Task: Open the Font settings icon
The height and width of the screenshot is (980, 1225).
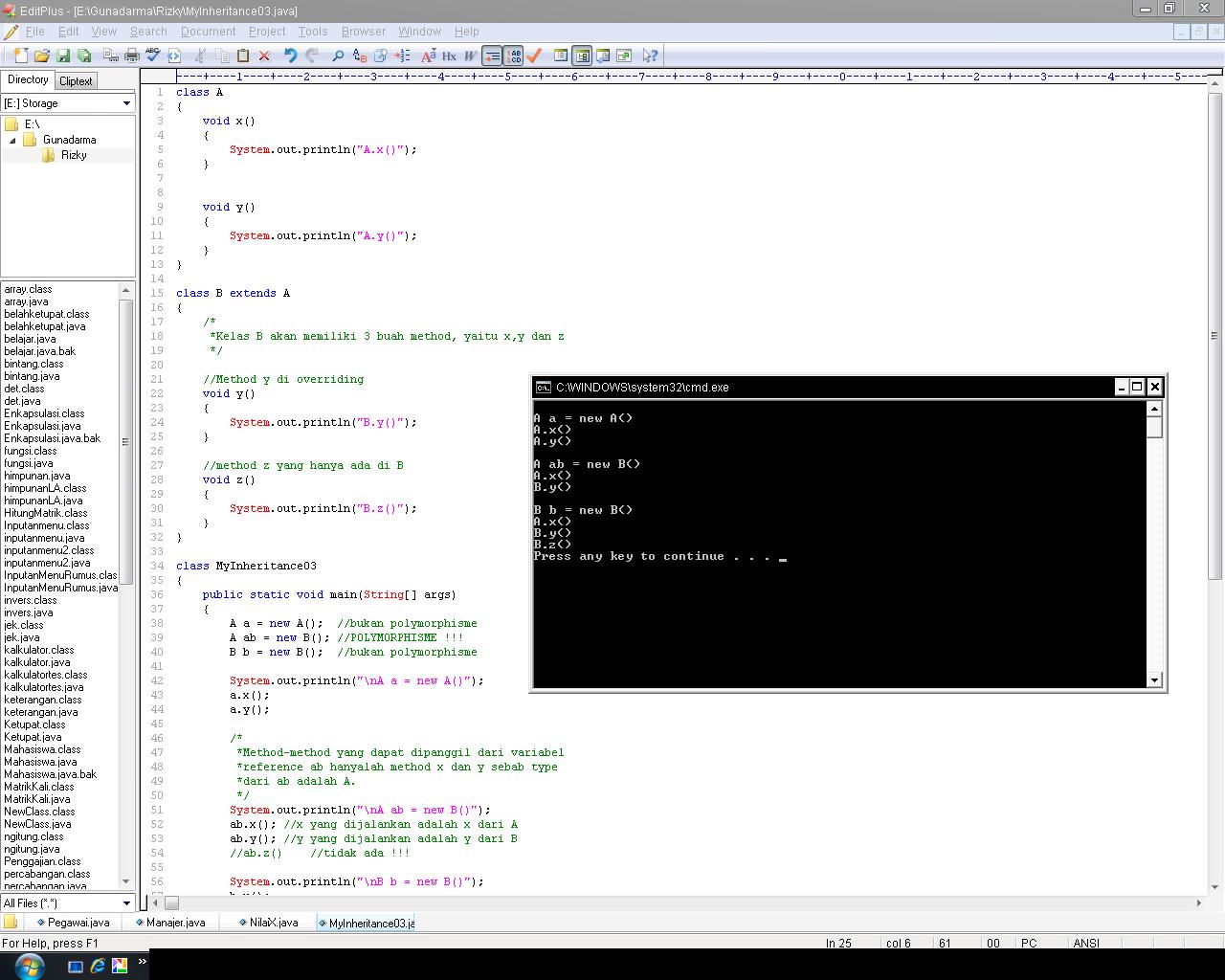Action: coord(428,56)
